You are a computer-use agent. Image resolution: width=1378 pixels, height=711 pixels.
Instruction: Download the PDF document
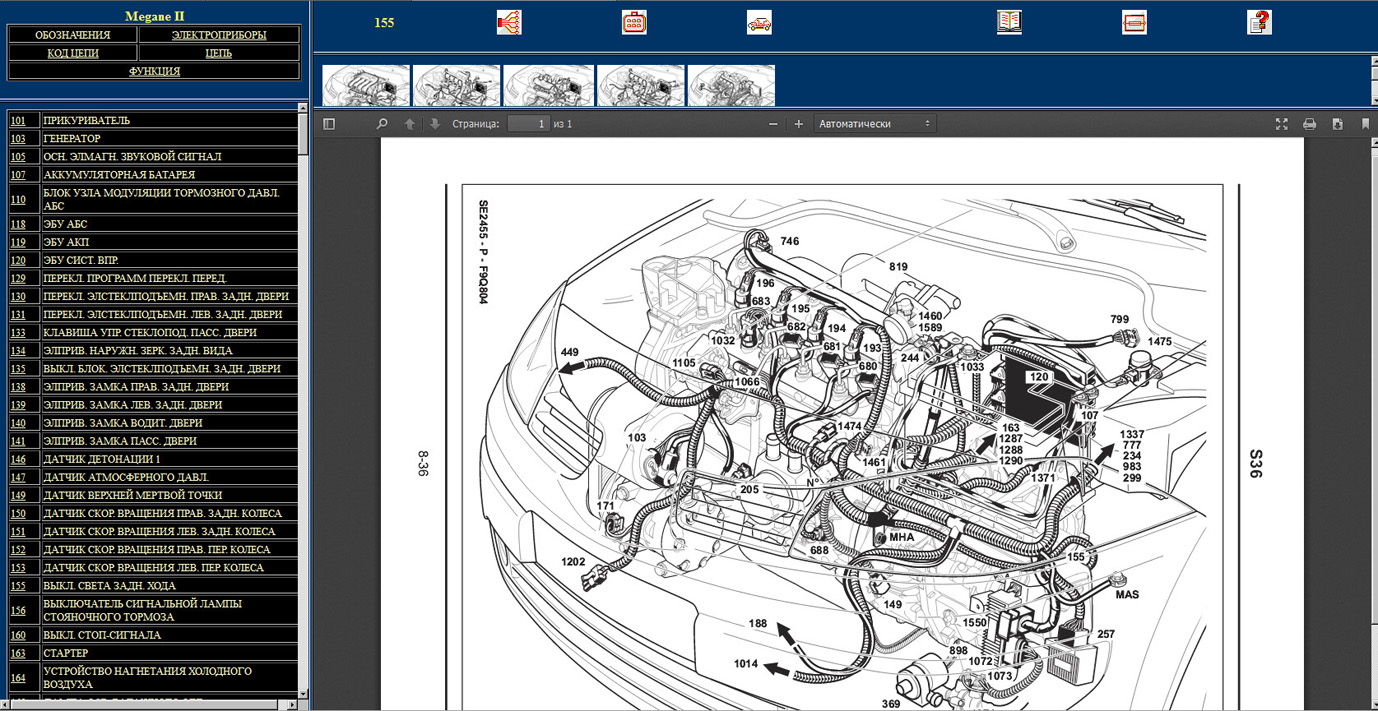click(x=1337, y=124)
